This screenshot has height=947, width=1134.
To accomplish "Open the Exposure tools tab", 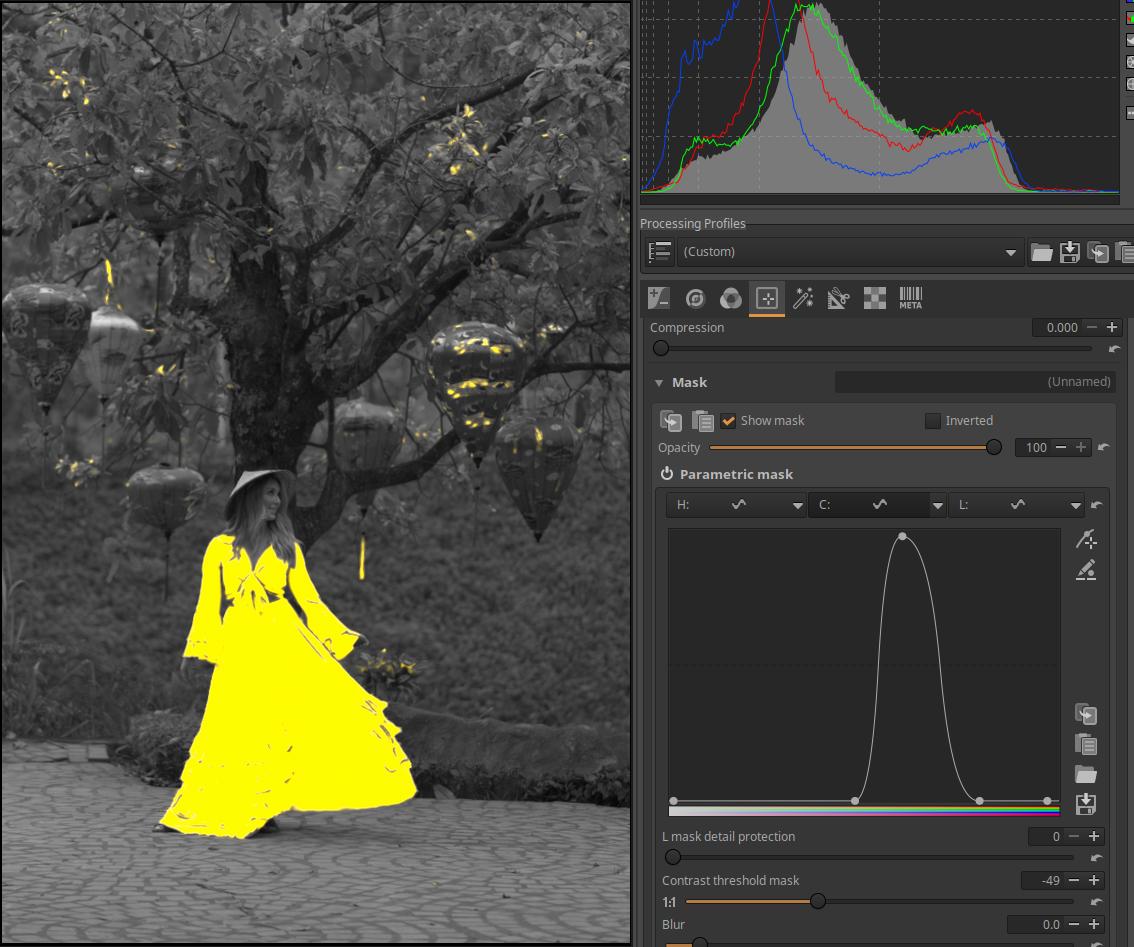I will tap(659, 298).
